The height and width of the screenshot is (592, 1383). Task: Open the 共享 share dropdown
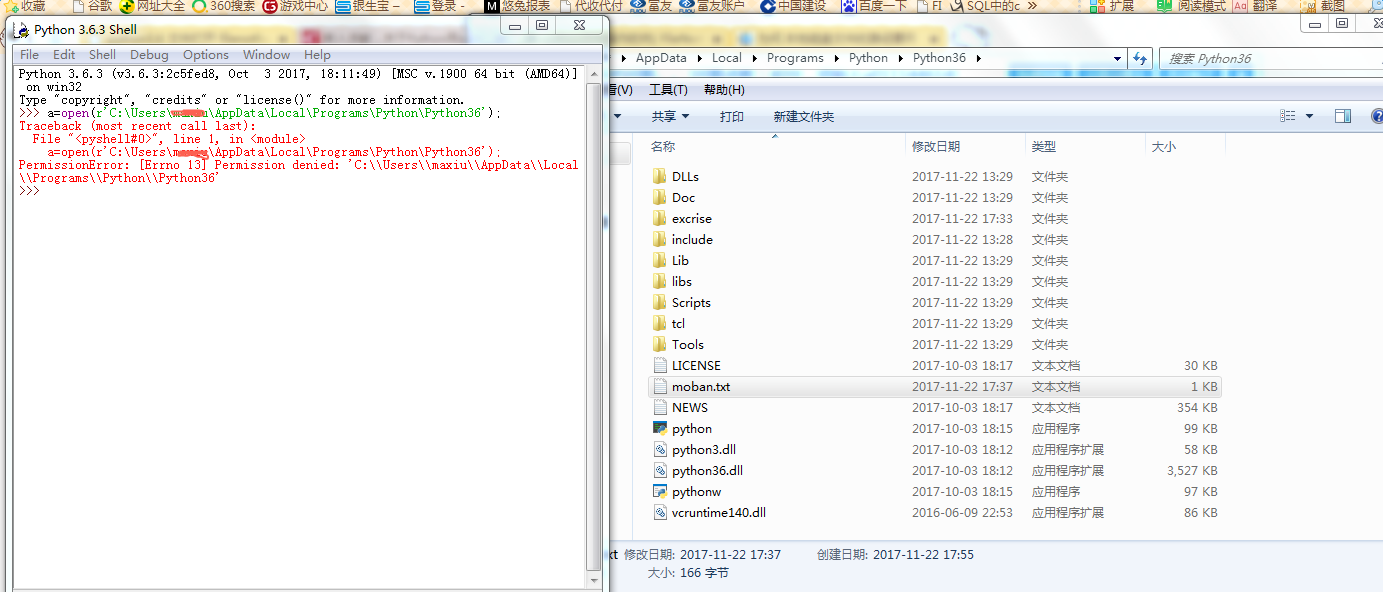tap(670, 116)
